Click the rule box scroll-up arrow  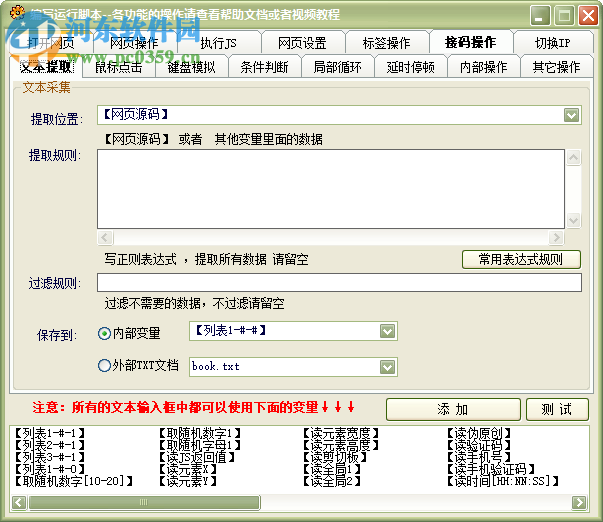point(573,157)
